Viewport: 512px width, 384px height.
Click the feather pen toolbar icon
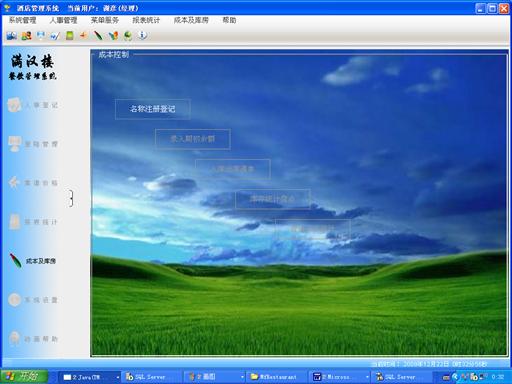point(98,35)
